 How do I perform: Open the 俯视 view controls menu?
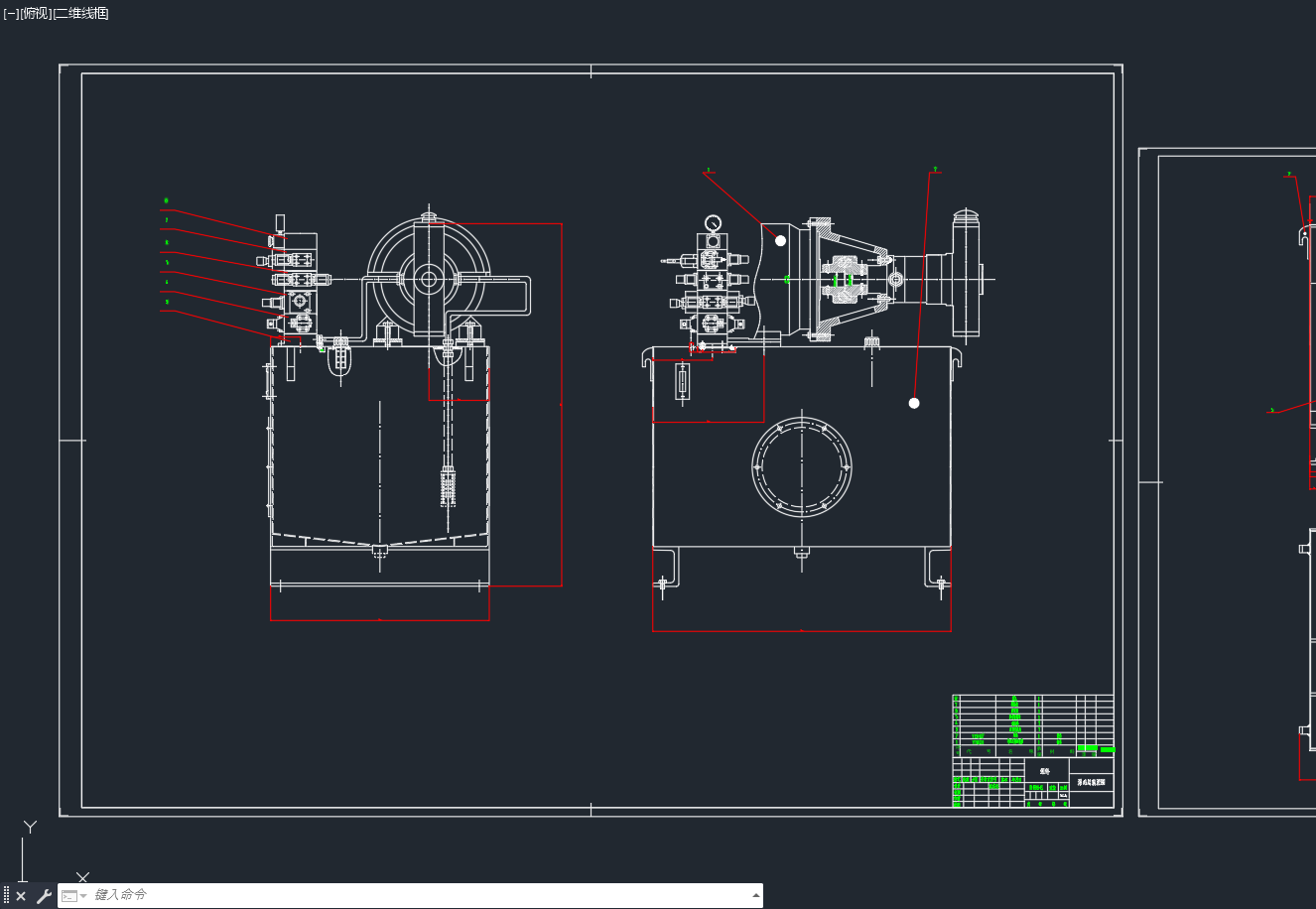point(35,13)
